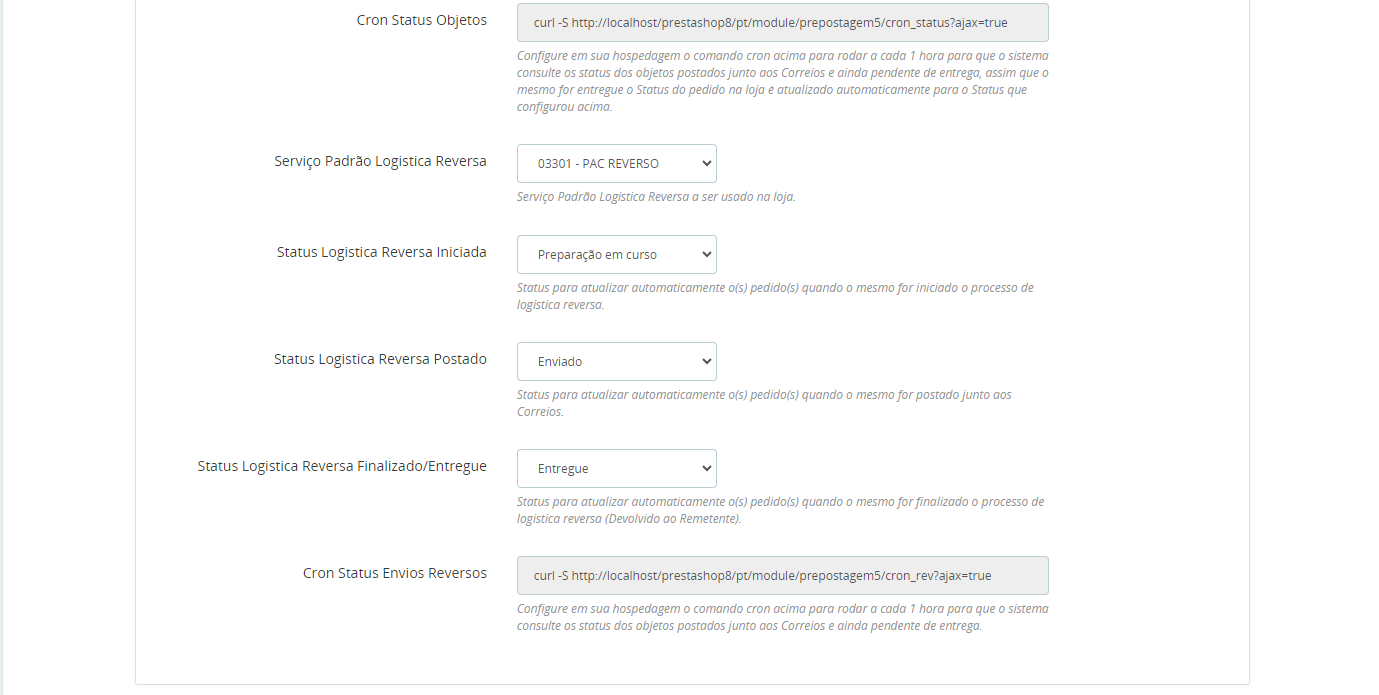Click the Status Logistica Reversa Finalizado/Entregue label
This screenshot has height=695, width=1379.
(342, 466)
